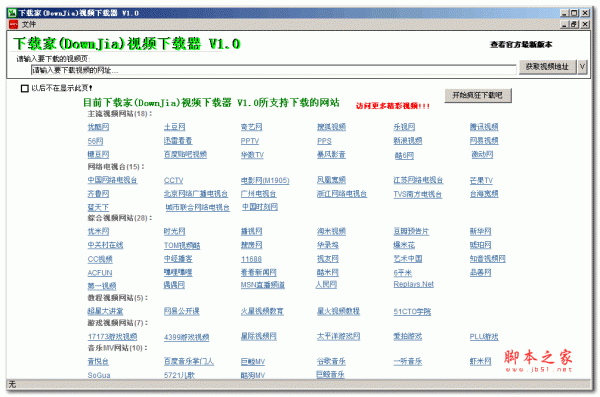Open the CCTV link
This screenshot has height=397, width=600.
(173, 180)
